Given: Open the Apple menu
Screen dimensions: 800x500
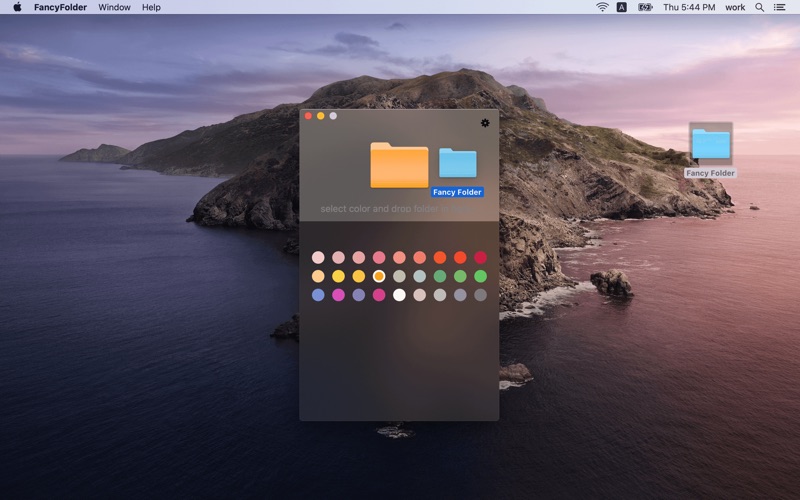Looking at the screenshot, I should [17, 7].
